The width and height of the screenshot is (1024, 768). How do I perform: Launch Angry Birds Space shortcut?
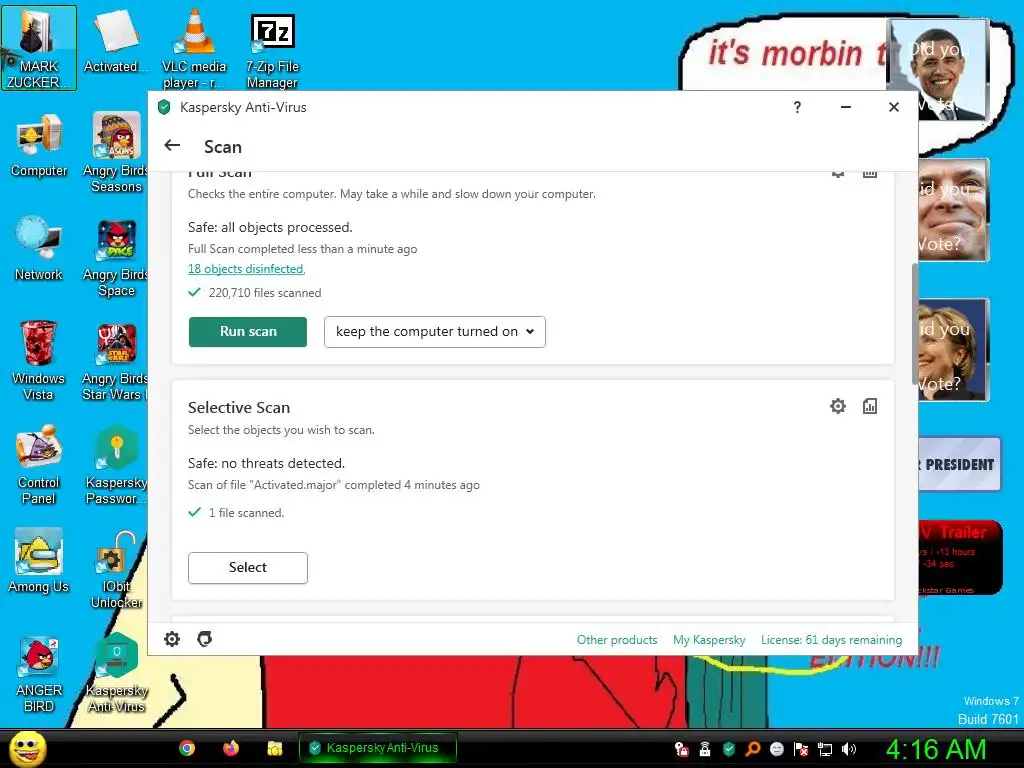[x=116, y=259]
